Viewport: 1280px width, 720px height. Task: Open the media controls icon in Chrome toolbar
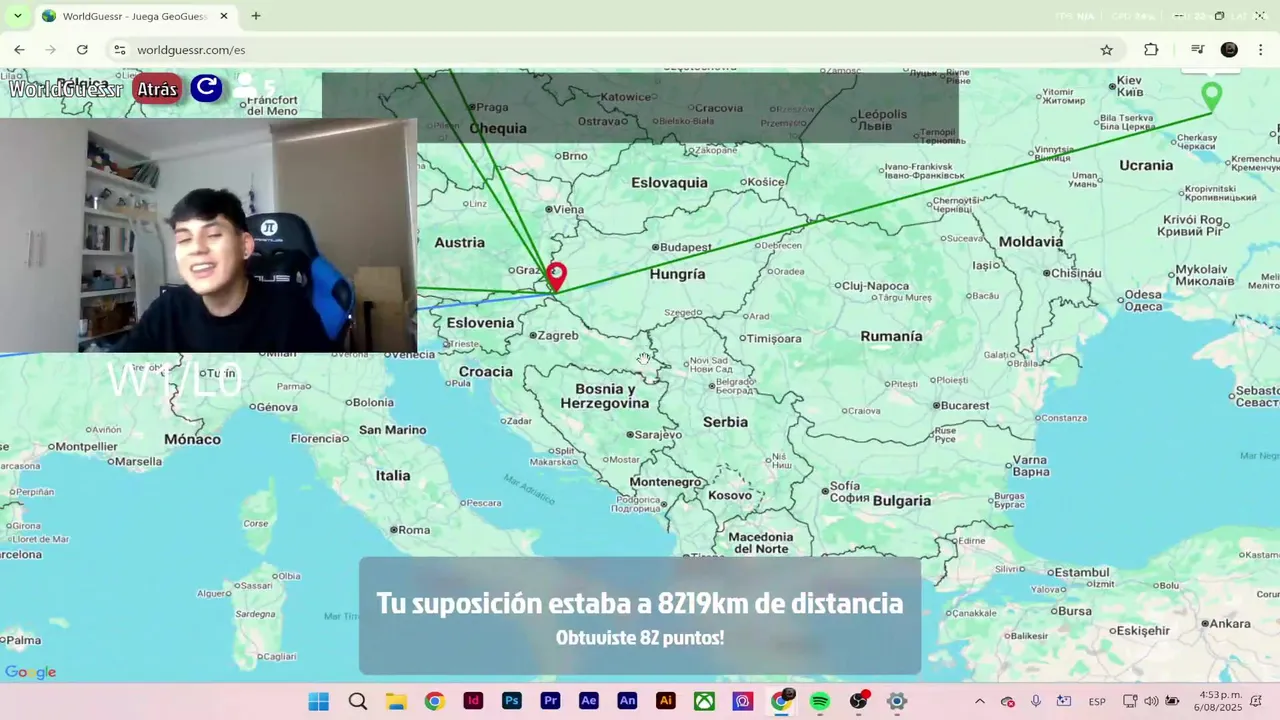(1197, 50)
